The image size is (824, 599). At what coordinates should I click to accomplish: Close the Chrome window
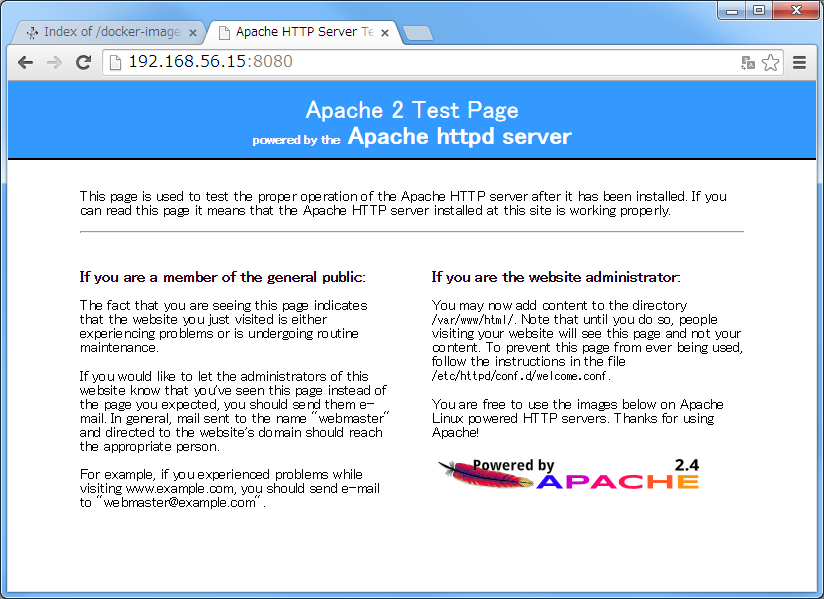(796, 11)
